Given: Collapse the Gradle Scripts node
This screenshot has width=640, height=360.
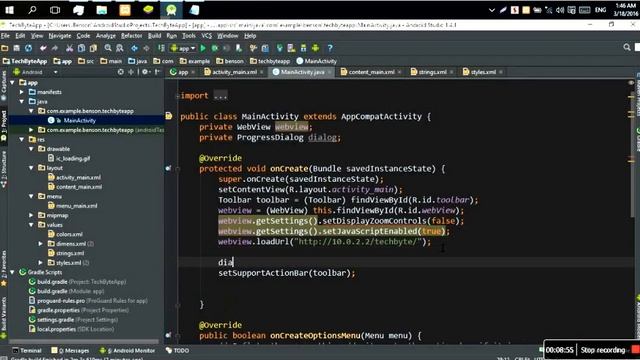Looking at the screenshot, I should coord(13,272).
